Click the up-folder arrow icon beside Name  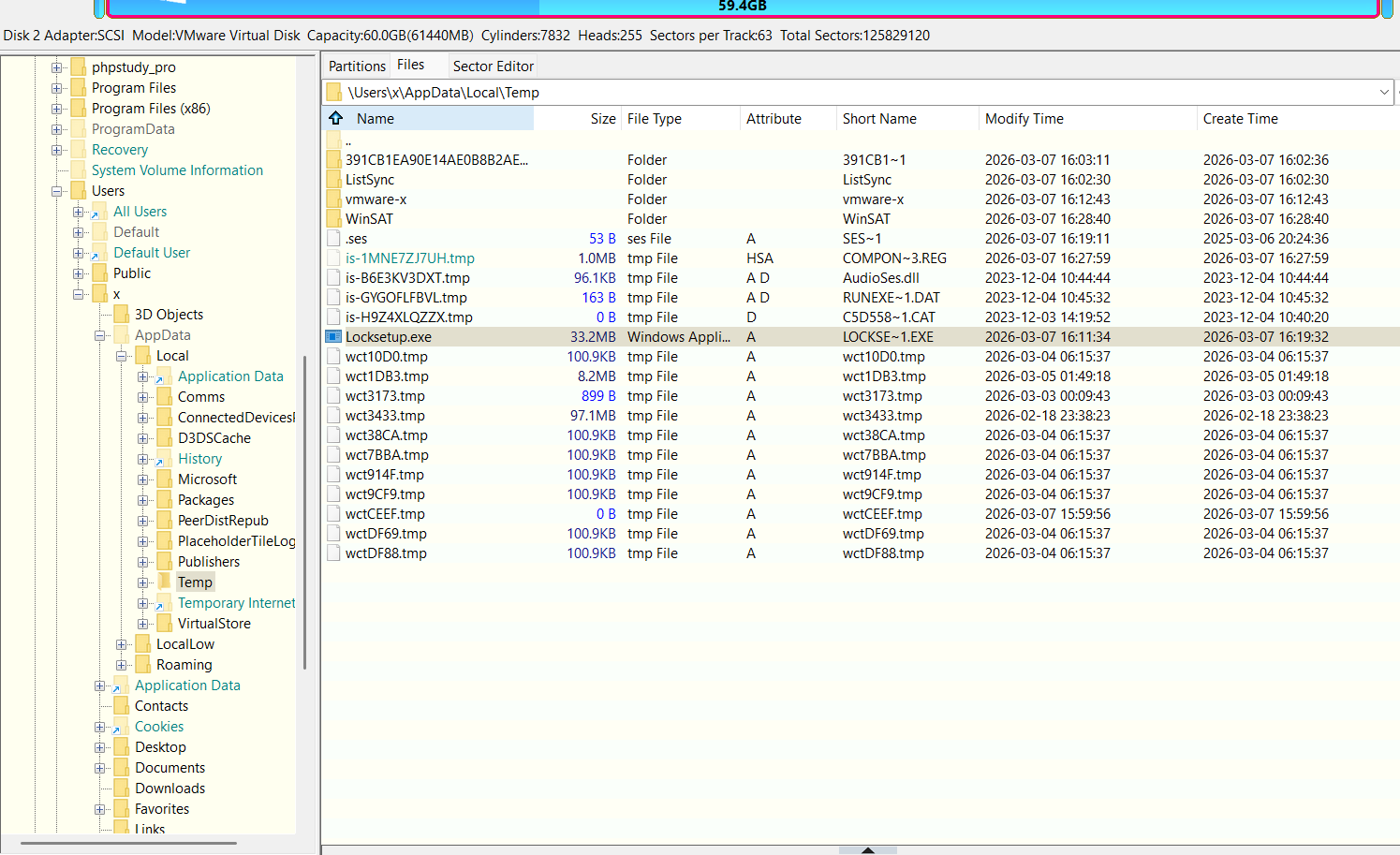[x=335, y=118]
